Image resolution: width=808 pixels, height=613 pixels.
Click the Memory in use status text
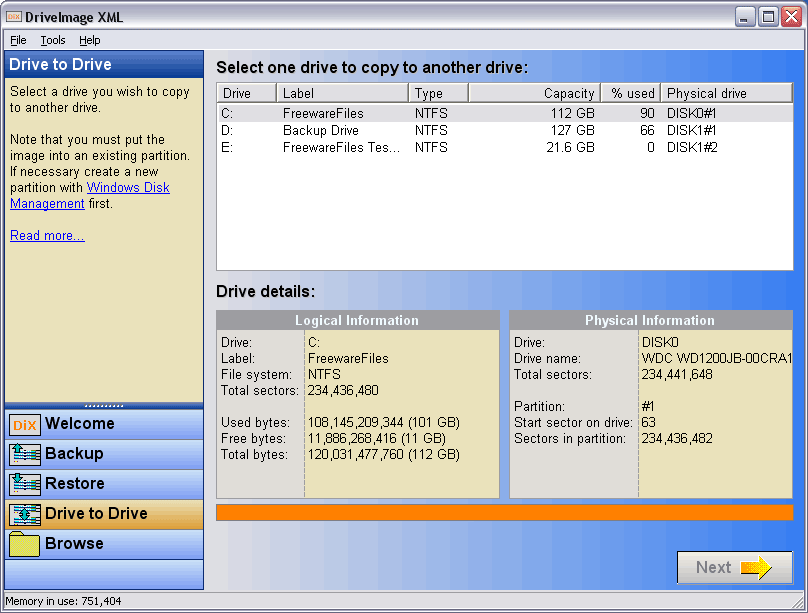pyautogui.click(x=63, y=601)
